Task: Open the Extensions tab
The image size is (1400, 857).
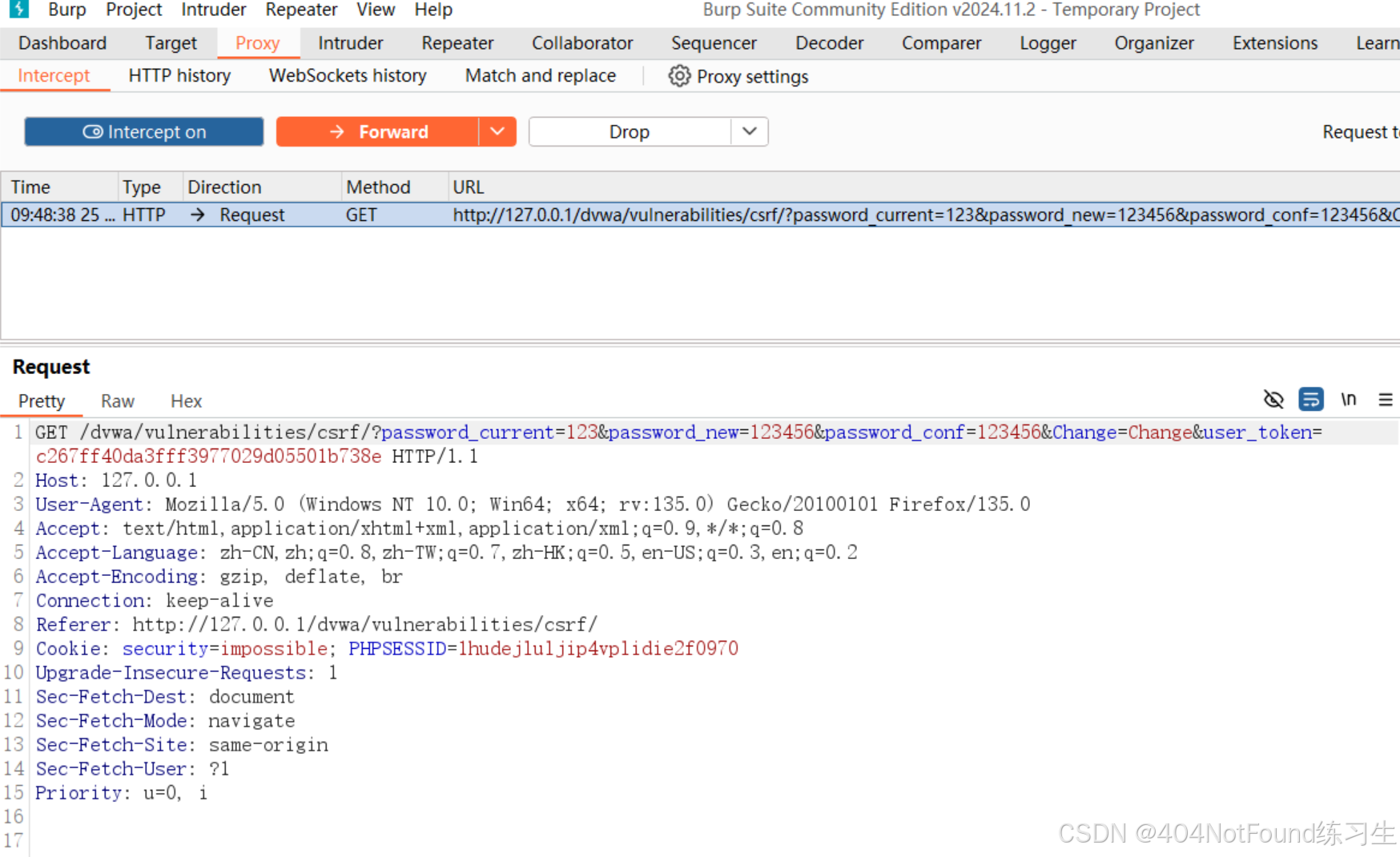Action: click(1275, 43)
